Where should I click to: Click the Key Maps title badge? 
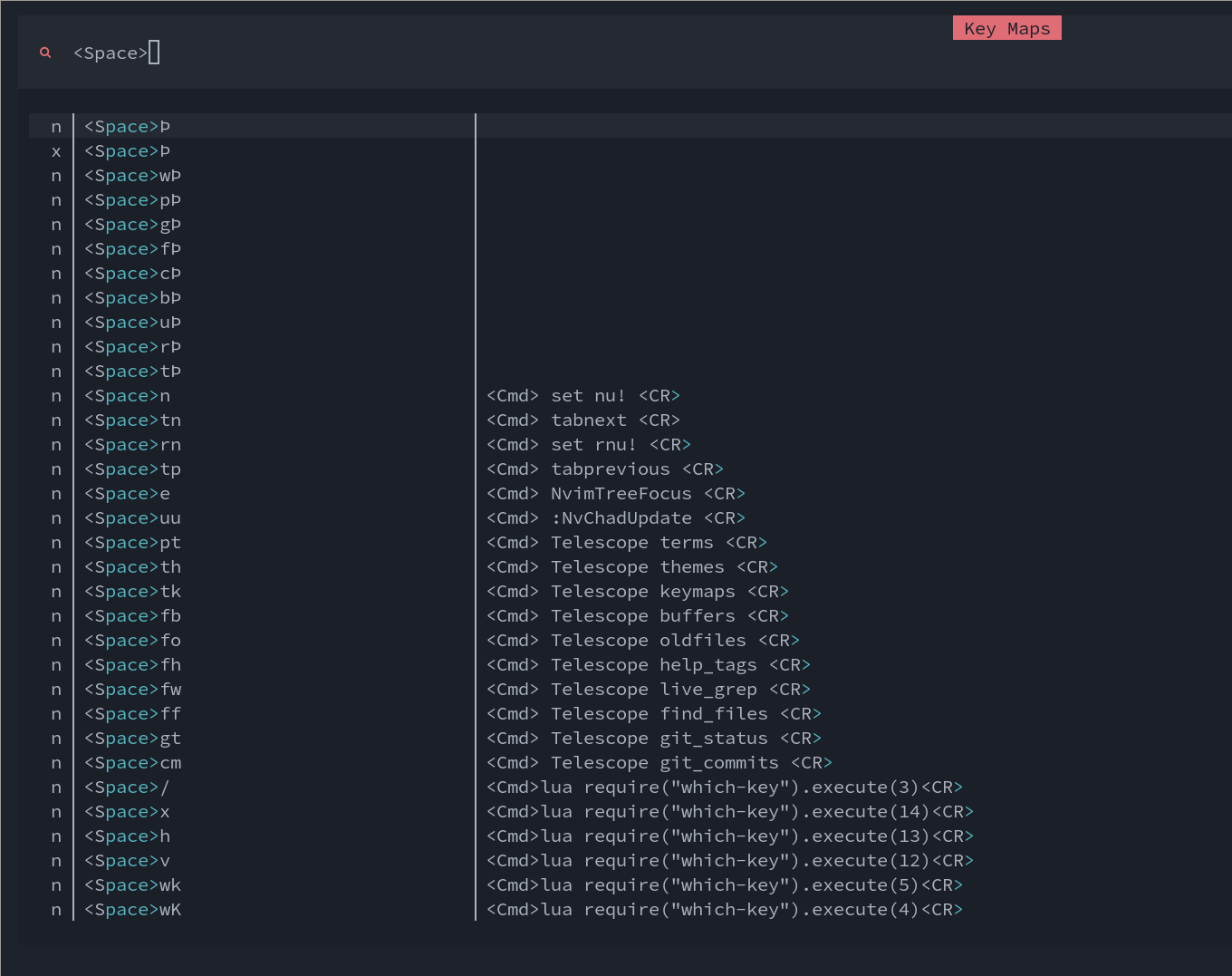coord(1006,27)
